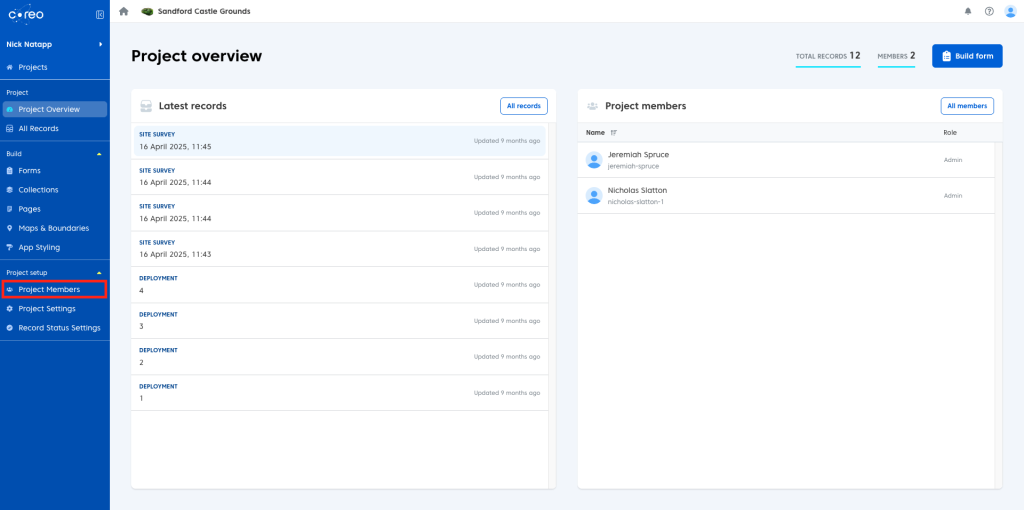The height and width of the screenshot is (510, 1024).
Task: Open the notifications bell
Action: click(x=968, y=11)
